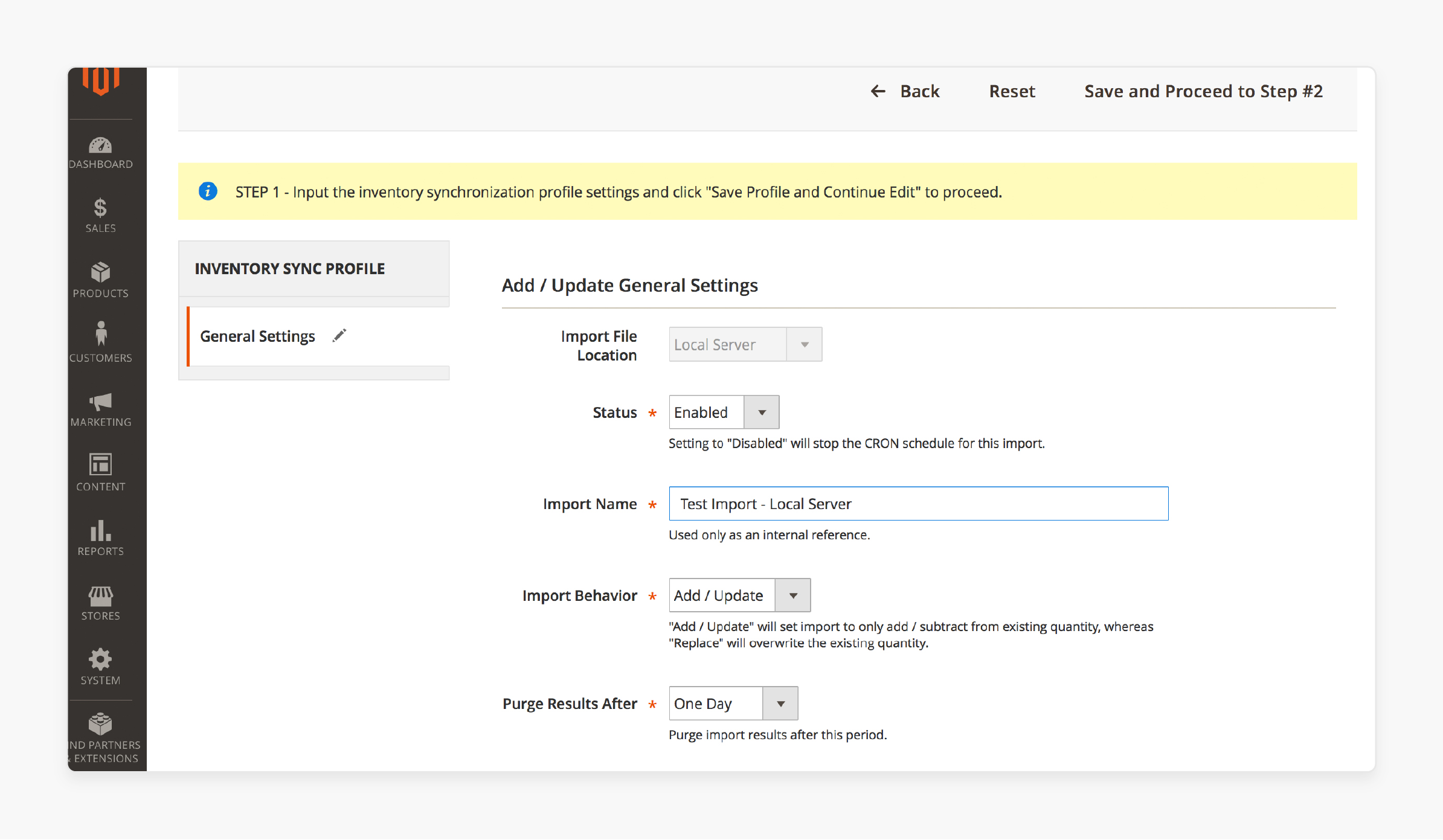Click the Status field label

[x=614, y=412]
